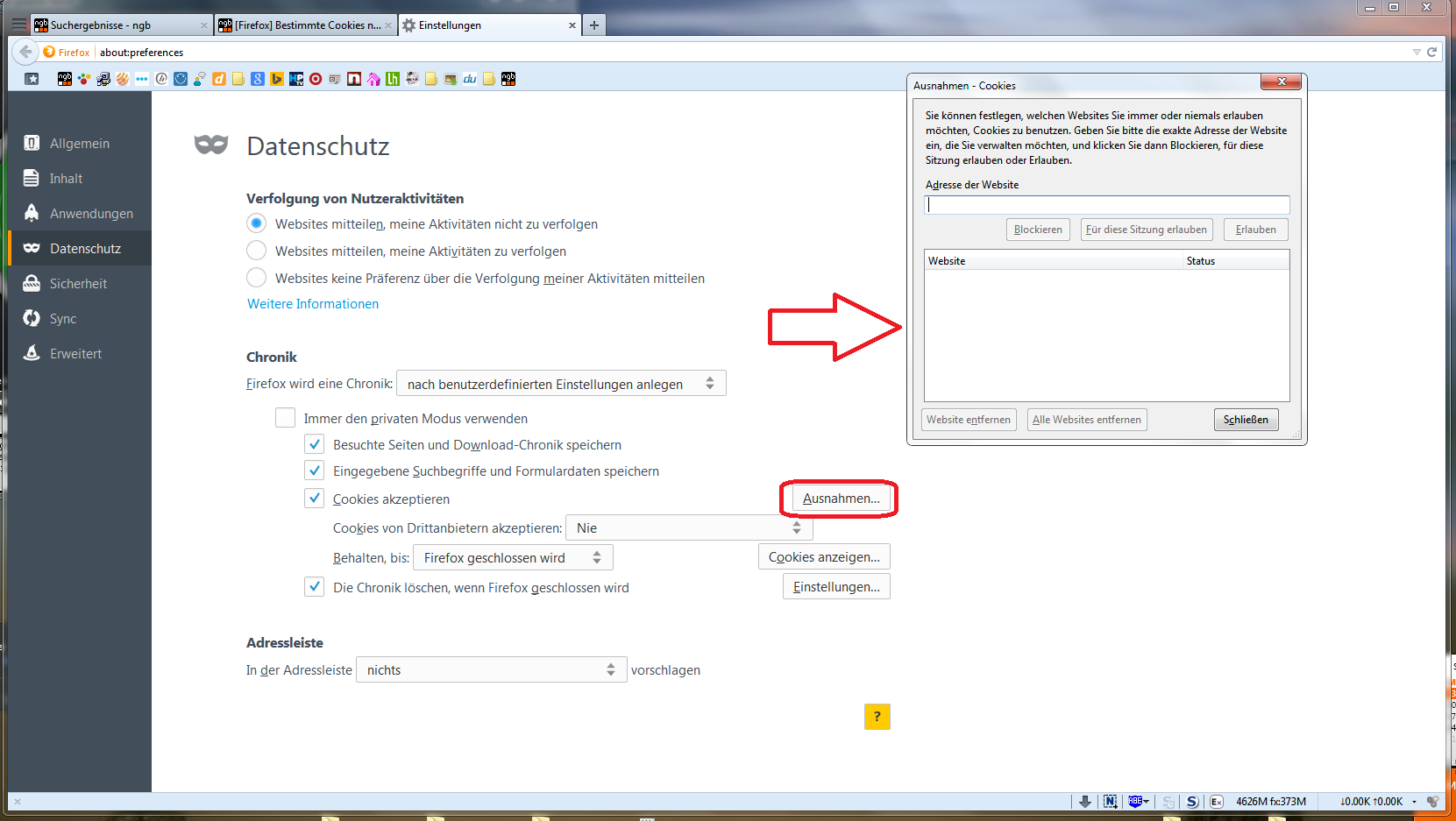Enable 'Immer den privaten Modus verwenden' checkbox
The width and height of the screenshot is (1456, 821).
pos(286,418)
